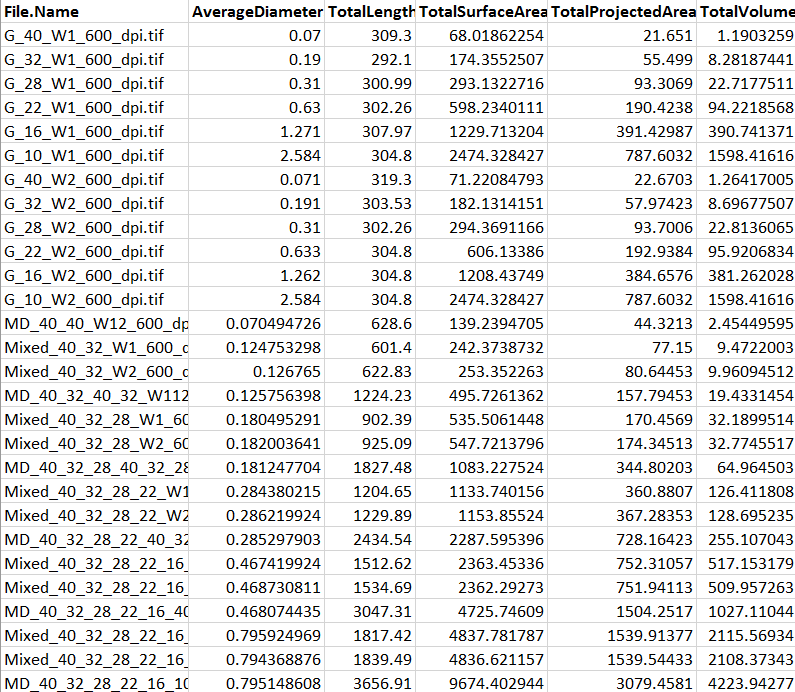Click projected area value 1504.2517
The image size is (795, 692).
click(622, 611)
